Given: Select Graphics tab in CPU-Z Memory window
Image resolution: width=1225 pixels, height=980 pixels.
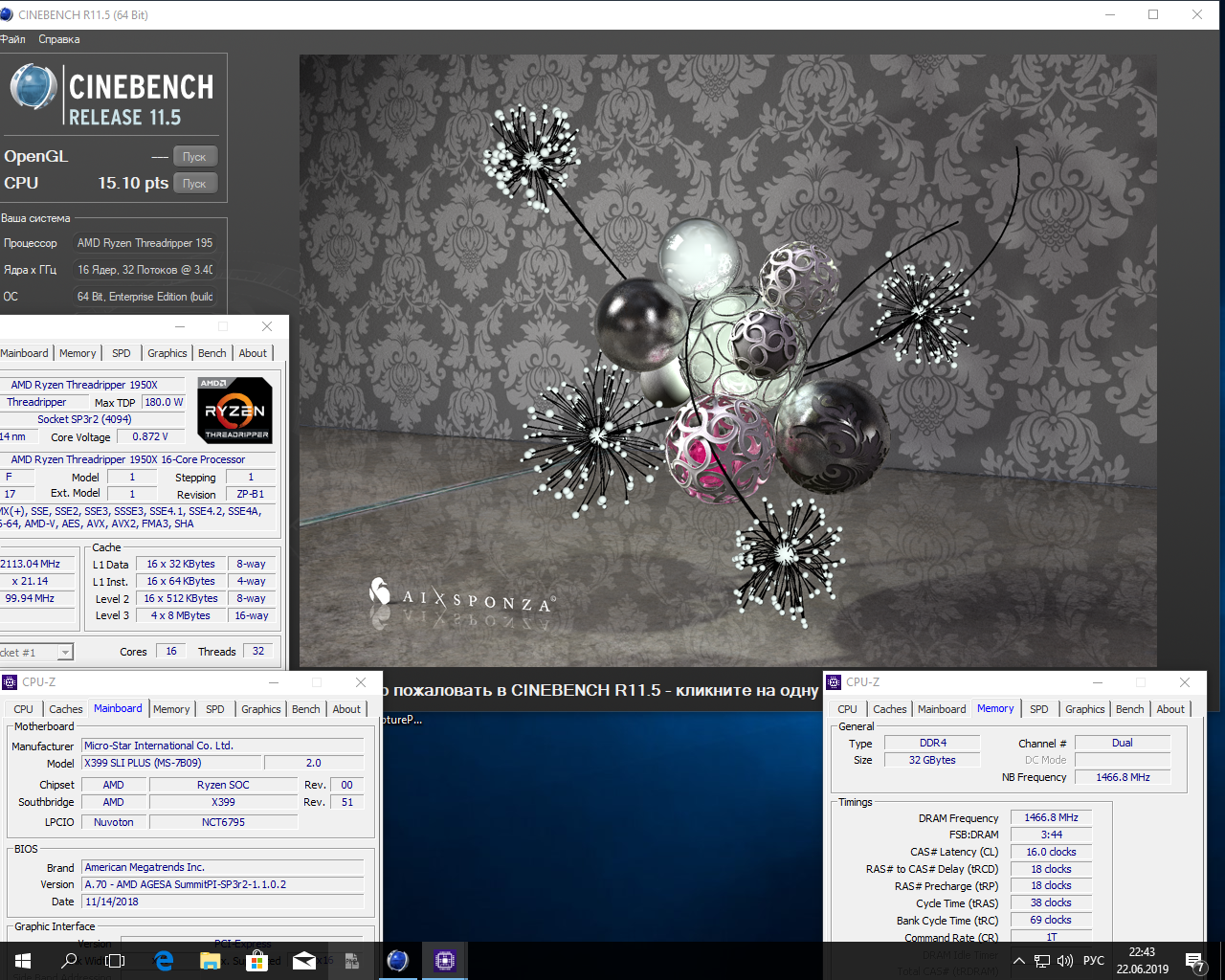Looking at the screenshot, I should pyautogui.click(x=1085, y=709).
